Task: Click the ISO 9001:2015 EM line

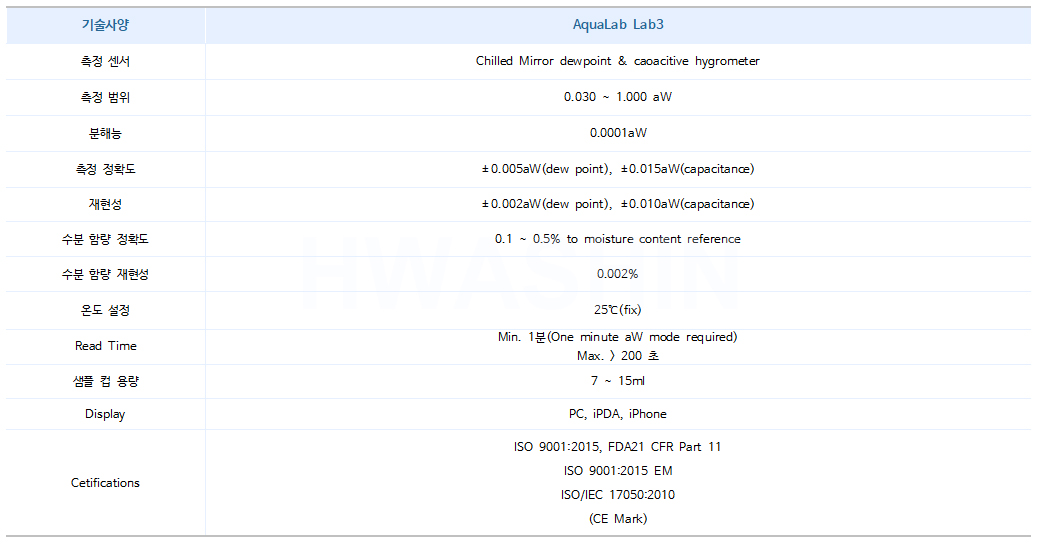Action: pos(618,471)
